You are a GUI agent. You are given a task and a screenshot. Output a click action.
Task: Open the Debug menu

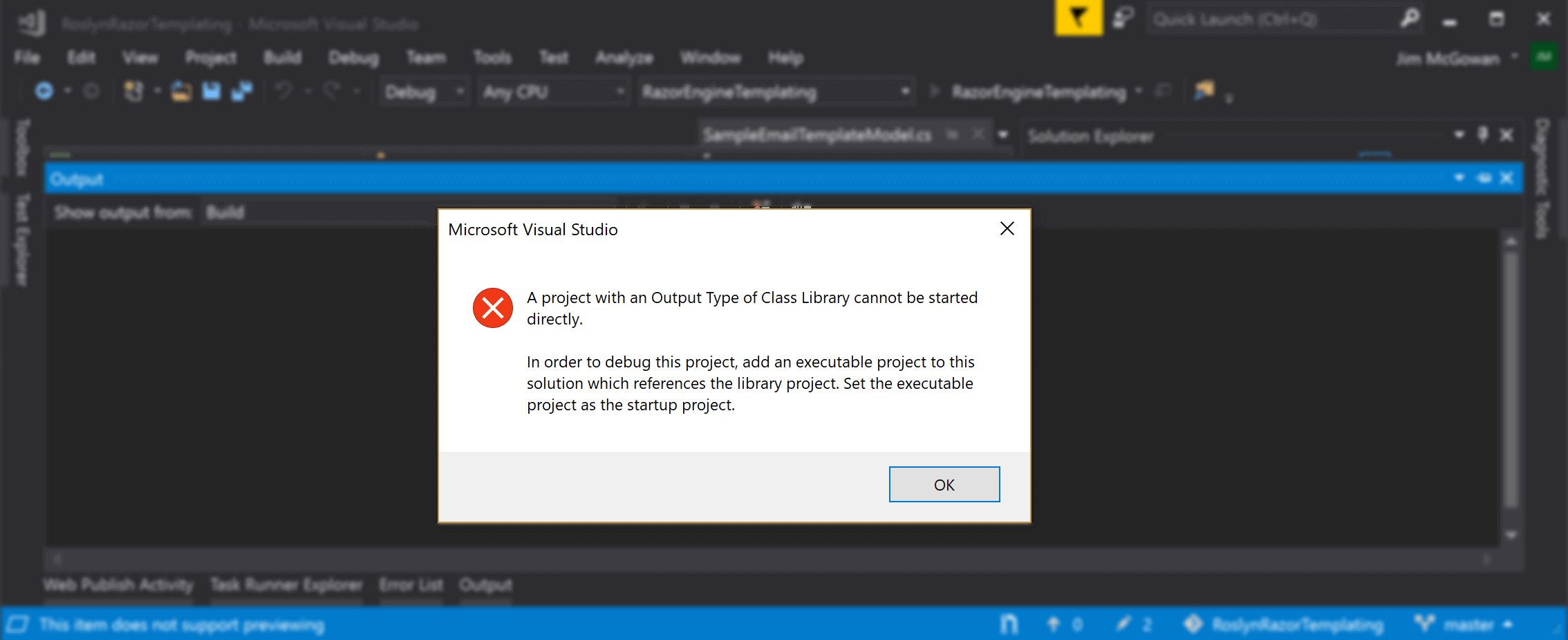[x=354, y=57]
